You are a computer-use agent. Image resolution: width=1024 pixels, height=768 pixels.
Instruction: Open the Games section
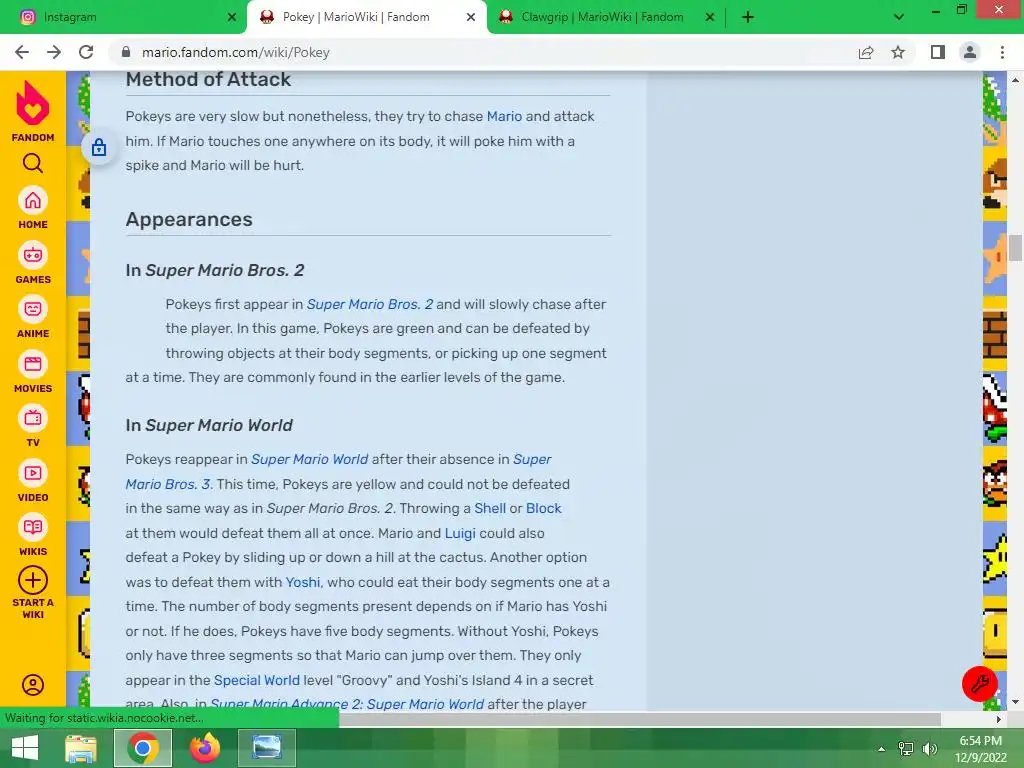click(33, 263)
